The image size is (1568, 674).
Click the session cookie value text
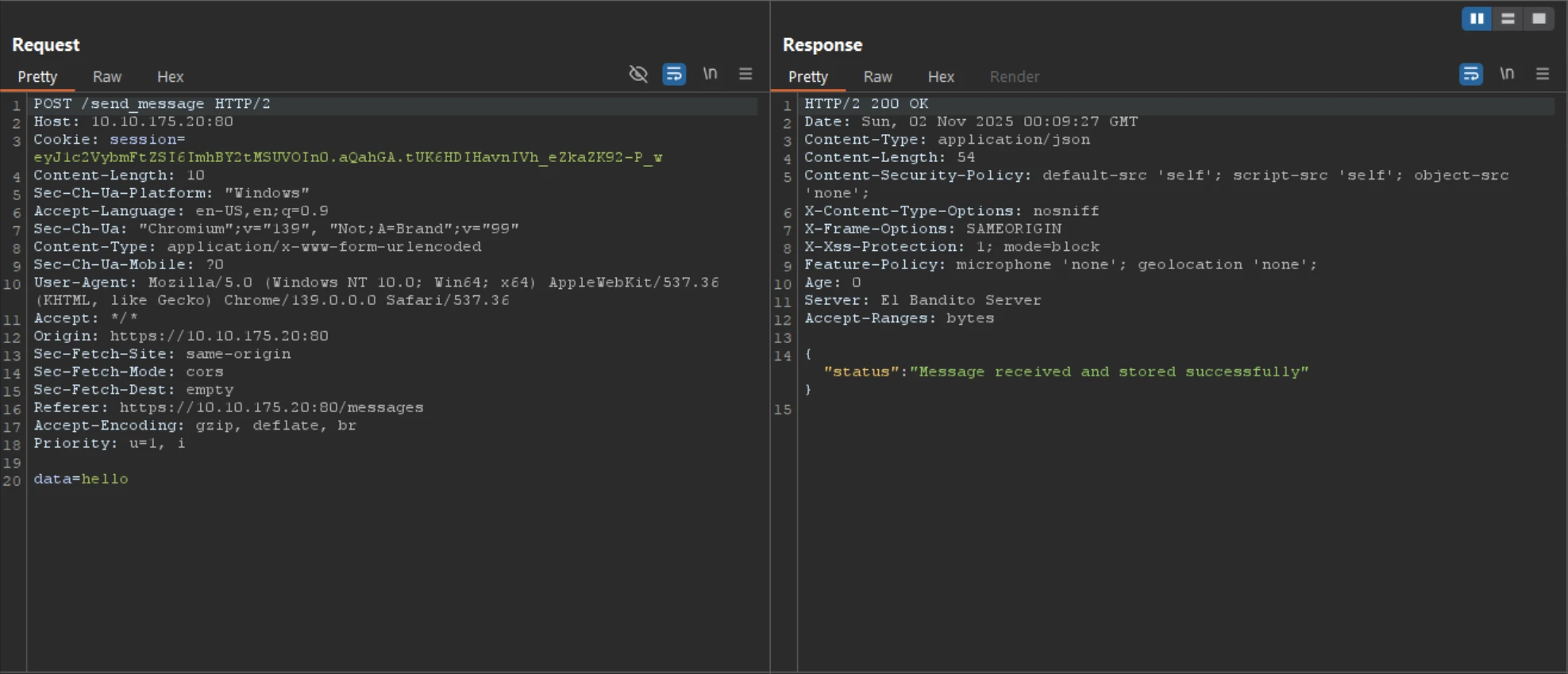348,157
